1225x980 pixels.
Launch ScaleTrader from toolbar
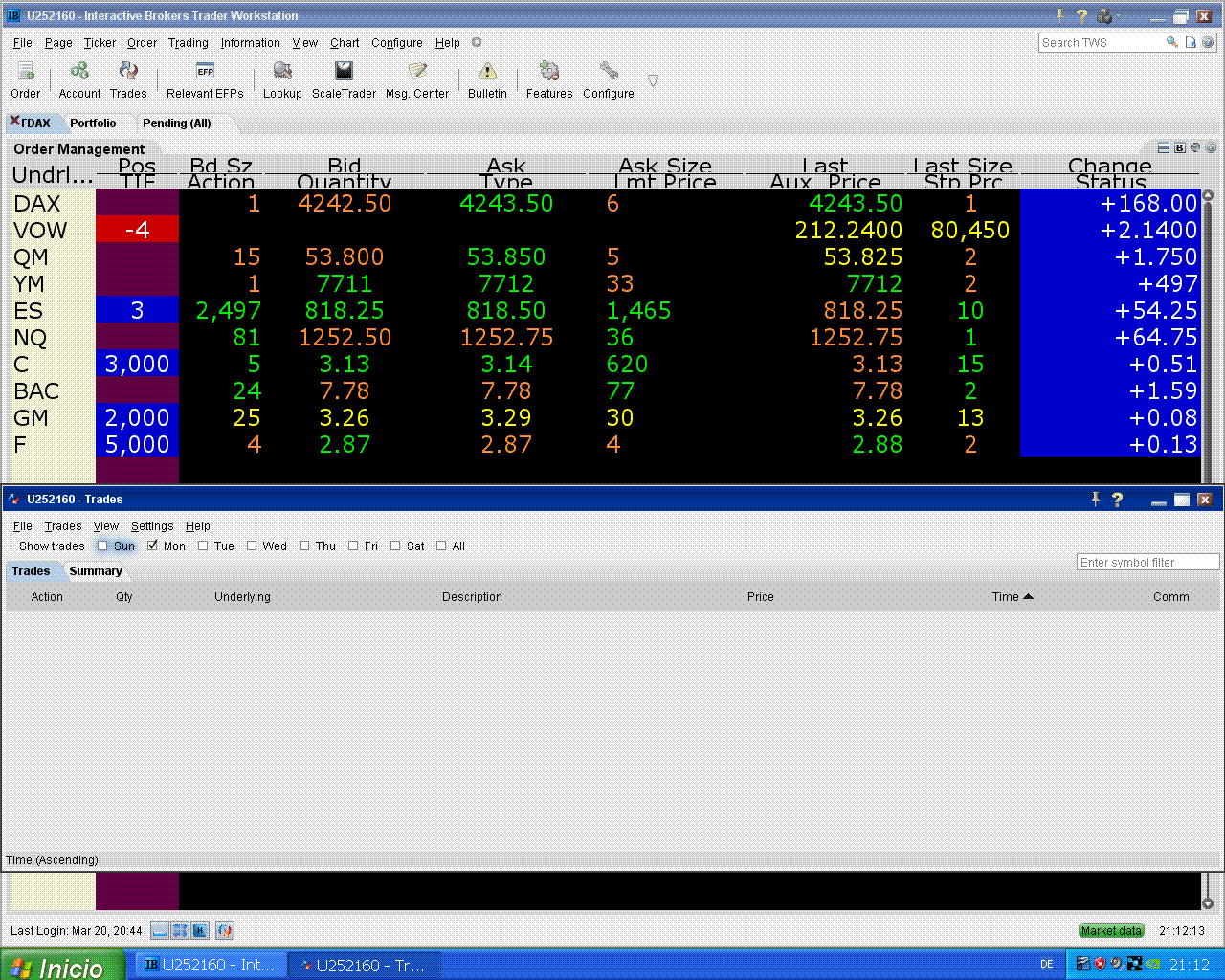coord(344,79)
